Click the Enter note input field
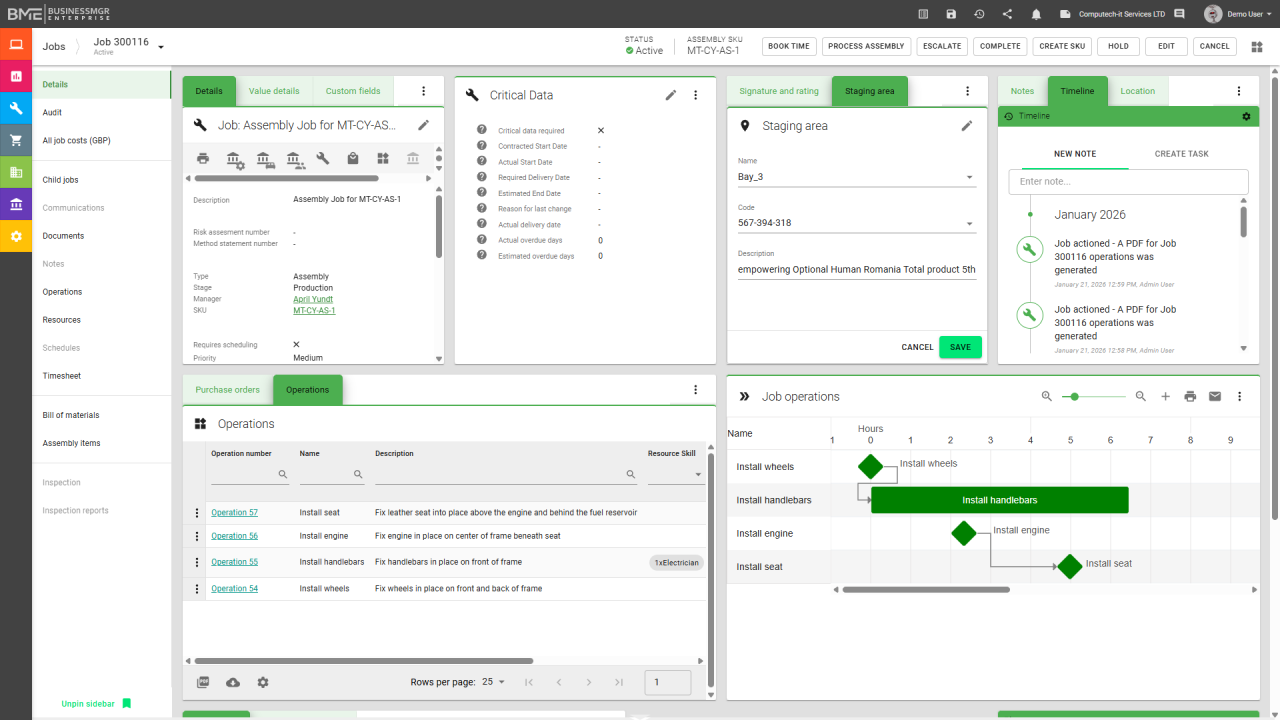Viewport: 1280px width, 720px height. pos(1127,182)
